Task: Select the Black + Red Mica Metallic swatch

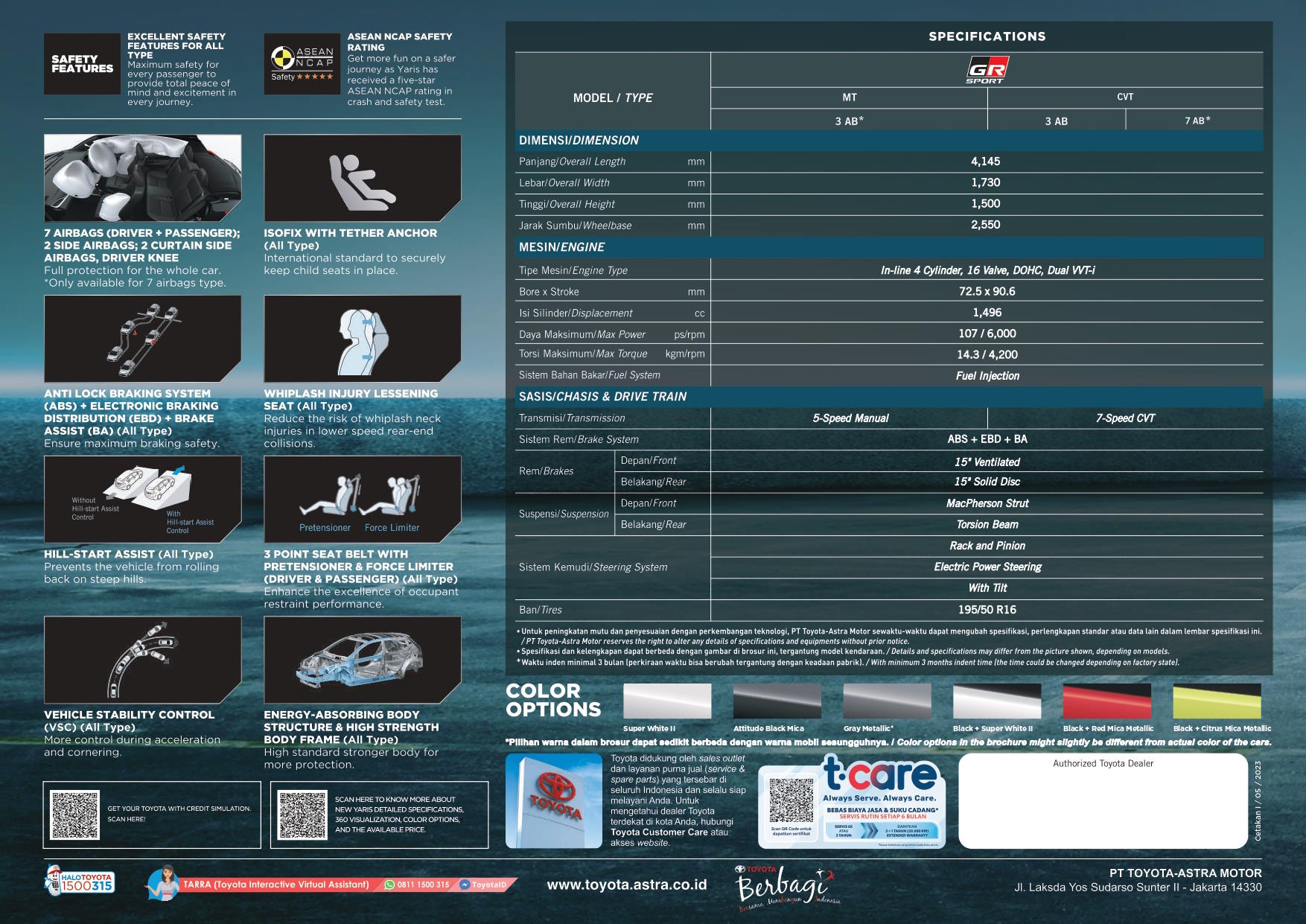Action: point(1107,701)
